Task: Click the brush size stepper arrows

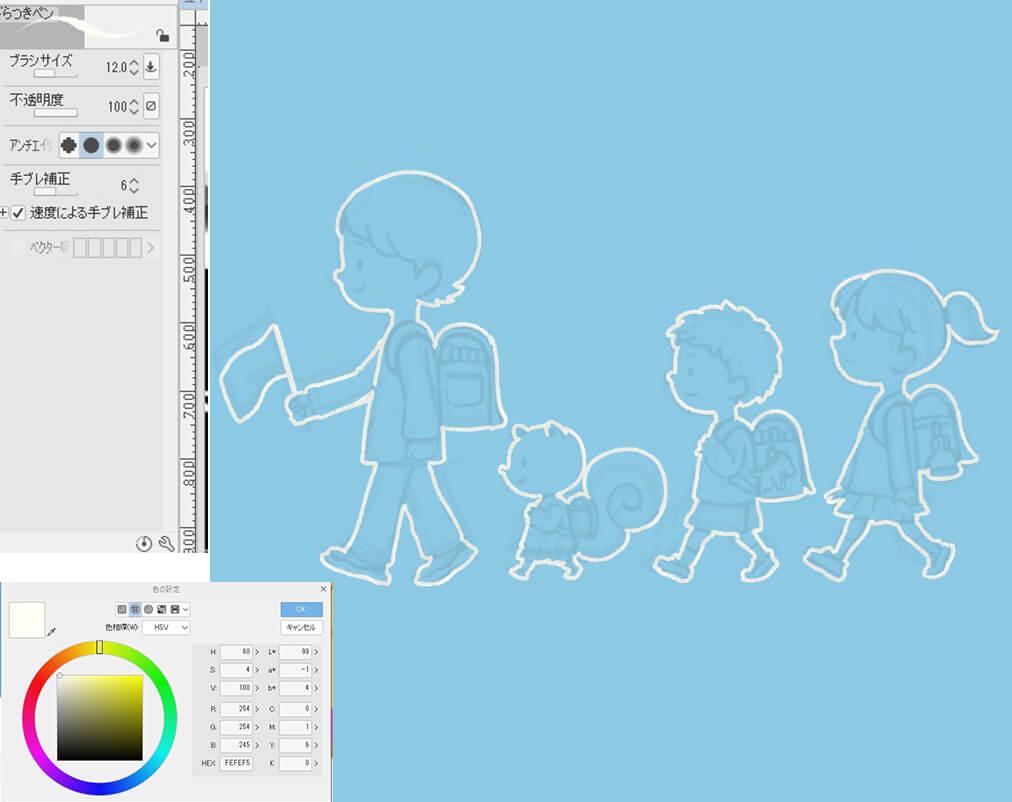Action: tap(134, 68)
